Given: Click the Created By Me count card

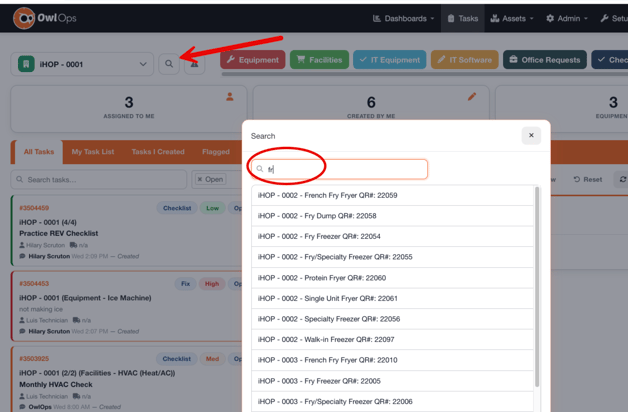Looking at the screenshot, I should pyautogui.click(x=371, y=109).
